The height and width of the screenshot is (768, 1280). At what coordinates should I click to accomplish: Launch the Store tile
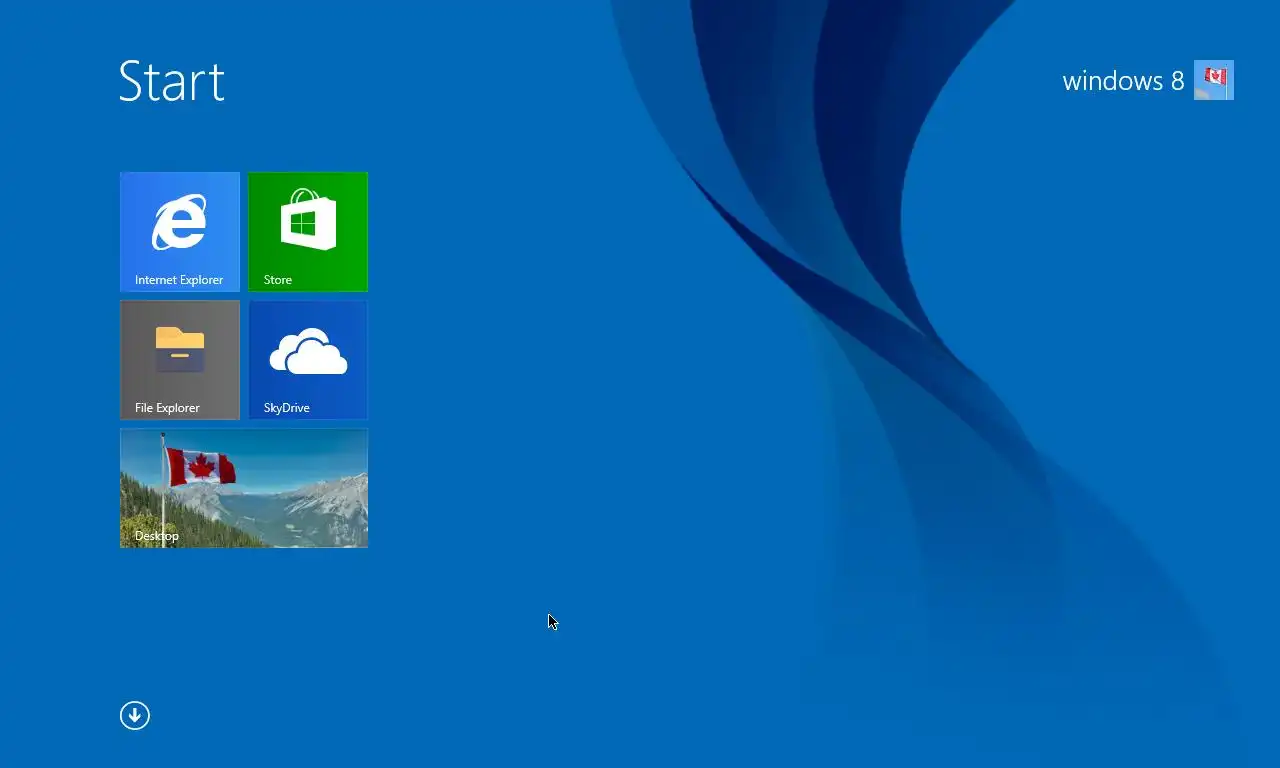(308, 232)
